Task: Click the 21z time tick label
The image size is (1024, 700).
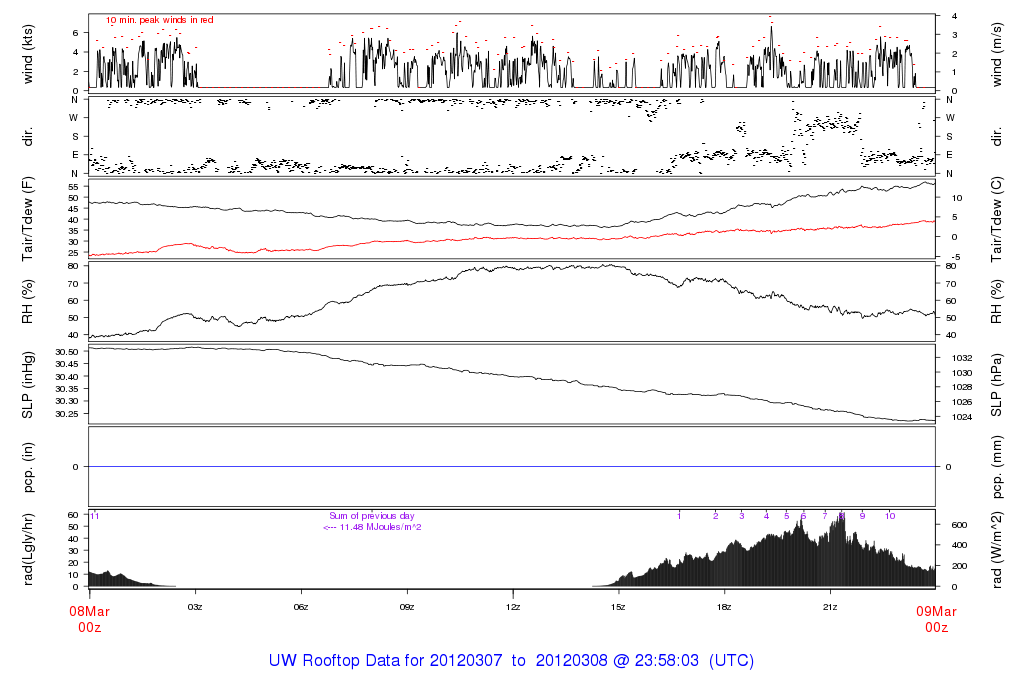Action: [831, 606]
